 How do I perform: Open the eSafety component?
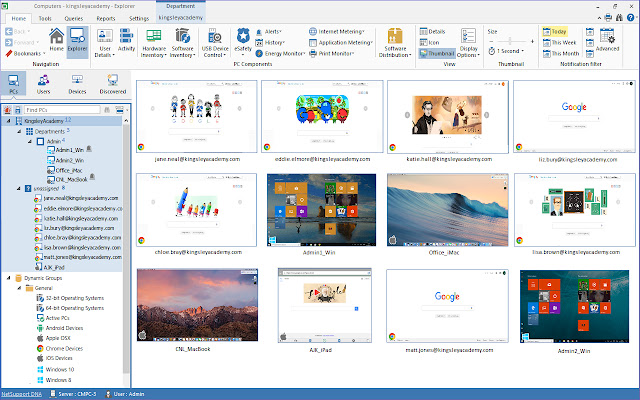[x=243, y=41]
